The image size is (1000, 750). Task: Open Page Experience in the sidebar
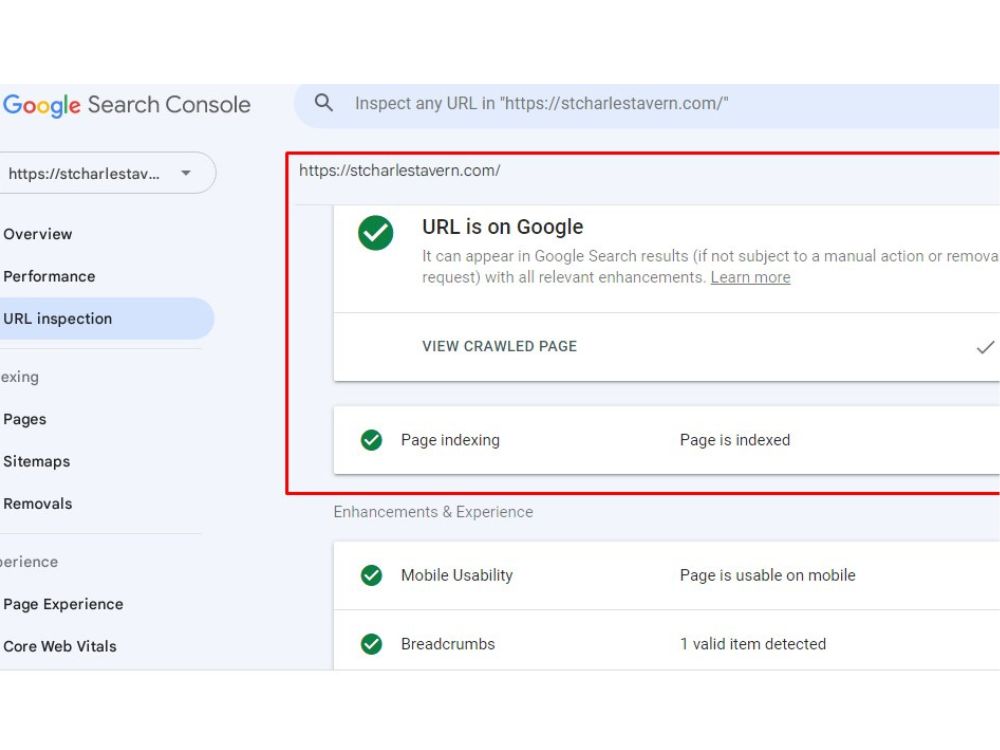click(63, 604)
